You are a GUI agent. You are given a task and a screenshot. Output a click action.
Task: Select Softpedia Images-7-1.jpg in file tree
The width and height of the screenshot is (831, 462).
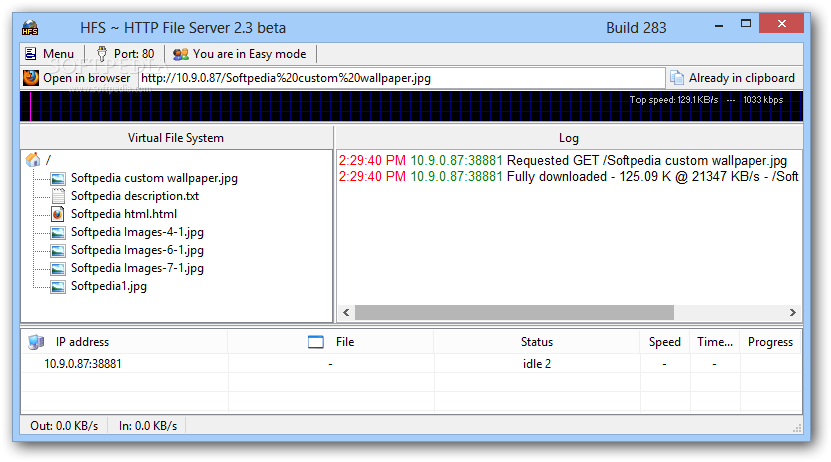pos(137,268)
